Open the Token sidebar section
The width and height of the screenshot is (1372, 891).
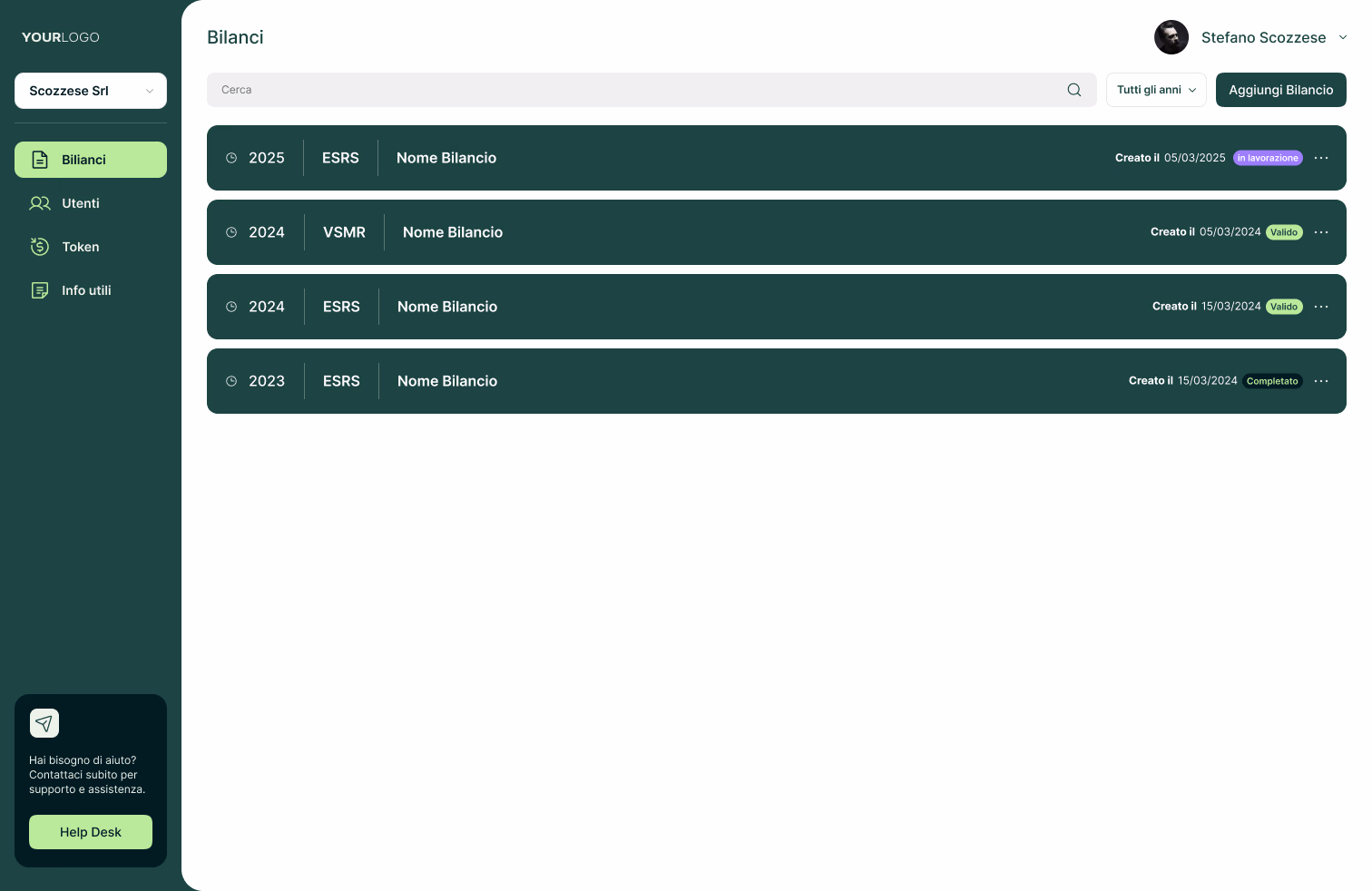click(x=81, y=247)
